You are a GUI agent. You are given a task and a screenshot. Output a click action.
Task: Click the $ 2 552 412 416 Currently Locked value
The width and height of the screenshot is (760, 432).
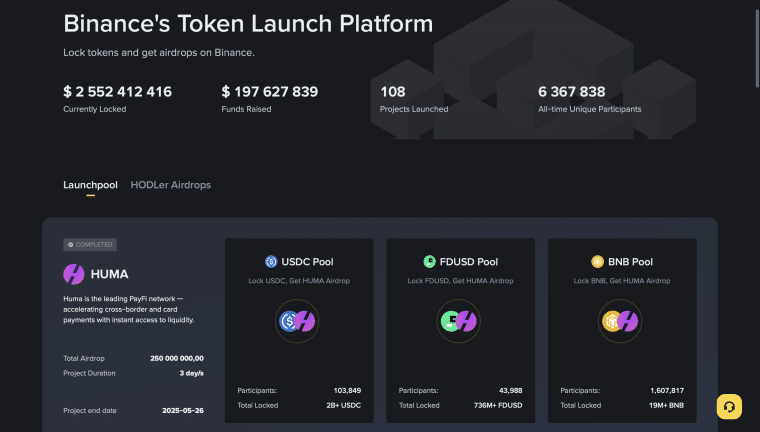(117, 92)
